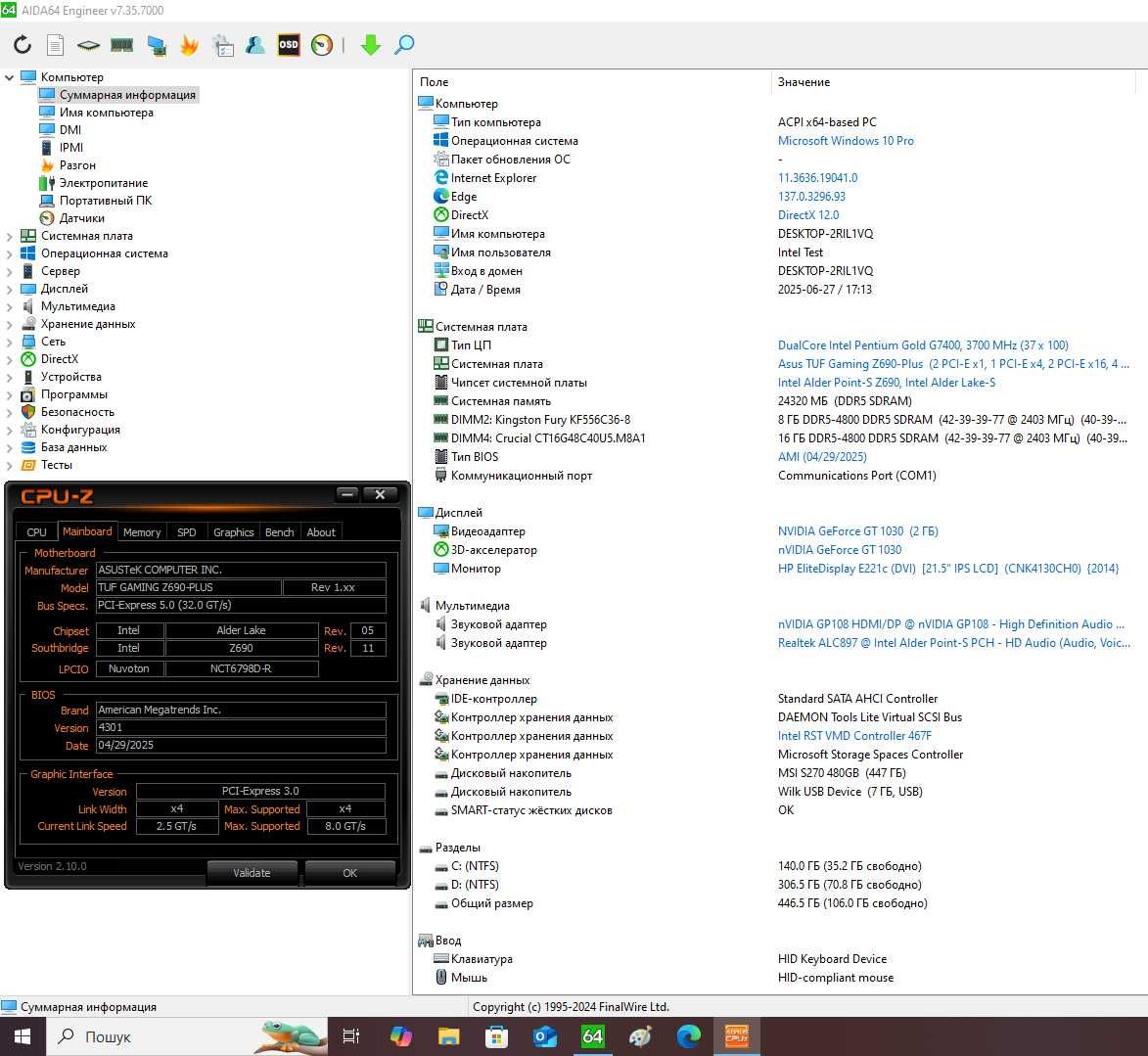Click the magnifier search toolbar icon
The image size is (1148, 1056).
click(404, 45)
